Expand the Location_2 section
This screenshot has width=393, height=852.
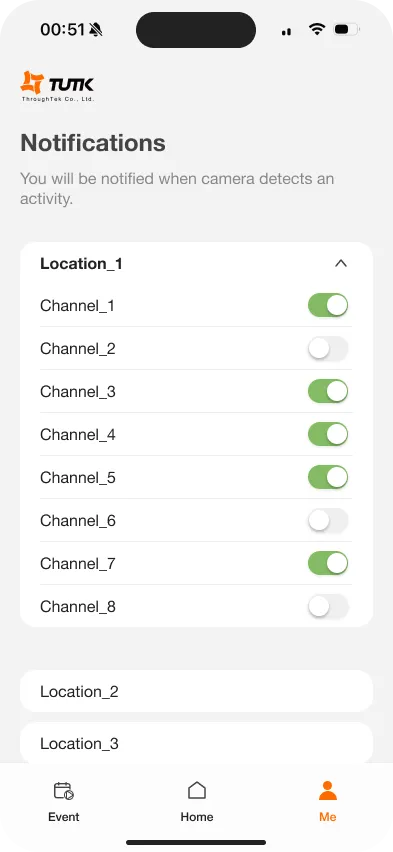[196, 691]
